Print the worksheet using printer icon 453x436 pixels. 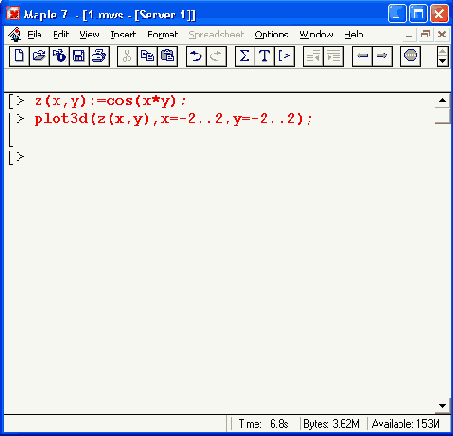pyautogui.click(x=99, y=56)
